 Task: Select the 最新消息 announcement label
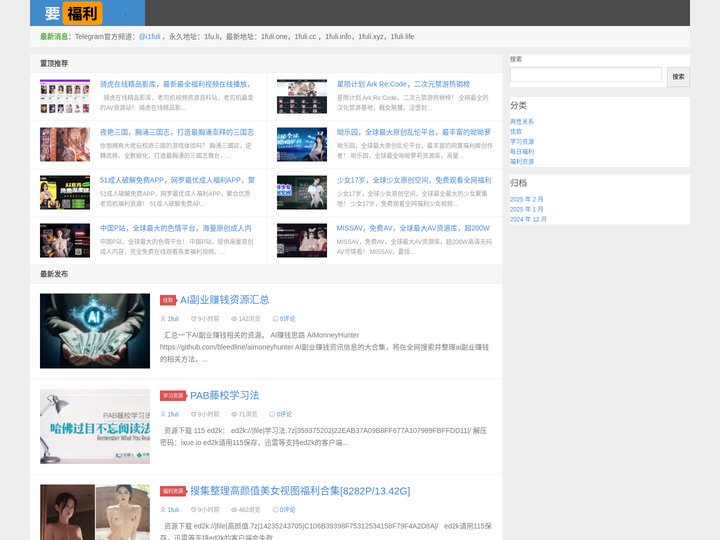tap(54, 36)
